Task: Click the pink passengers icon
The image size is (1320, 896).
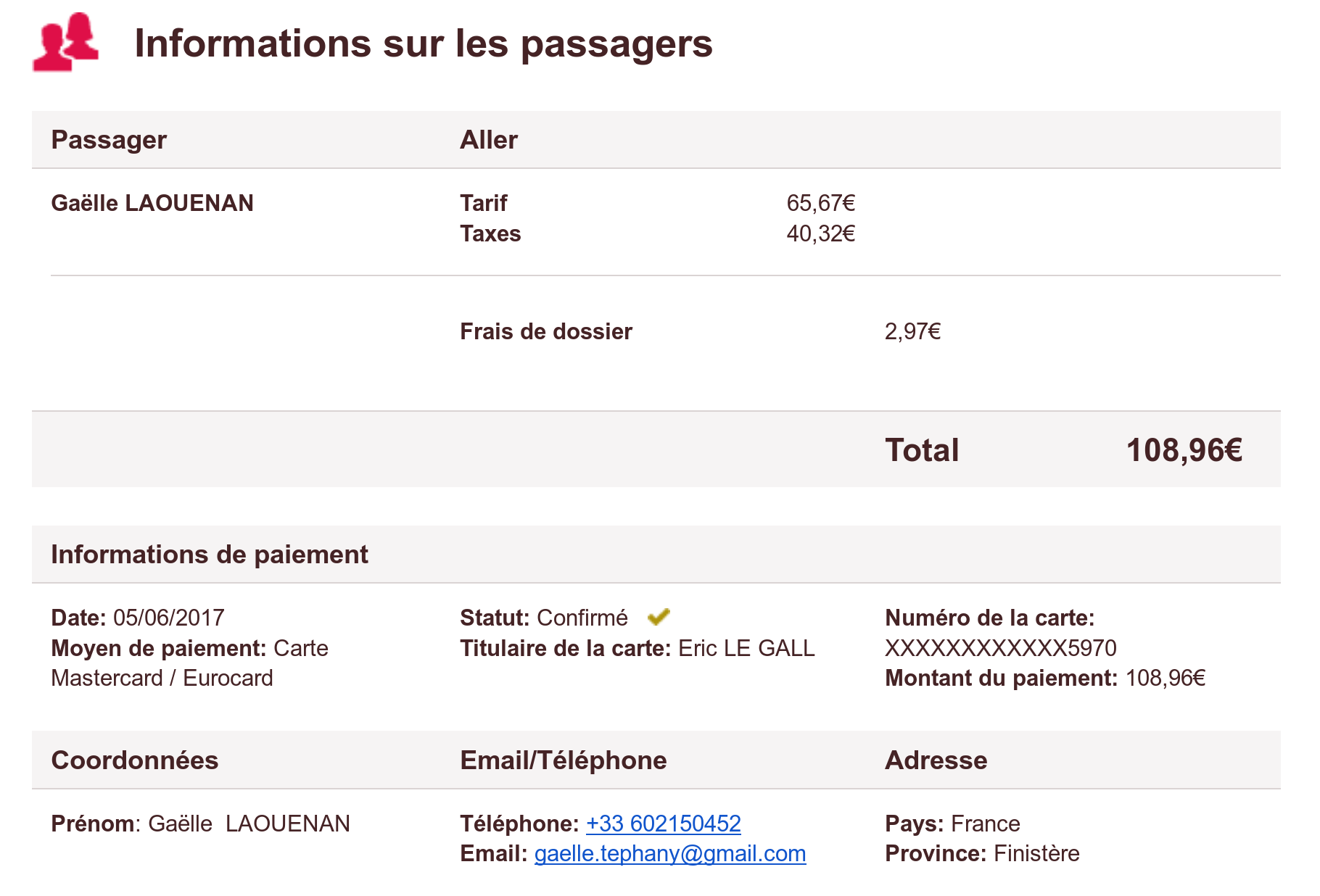Action: tap(66, 42)
